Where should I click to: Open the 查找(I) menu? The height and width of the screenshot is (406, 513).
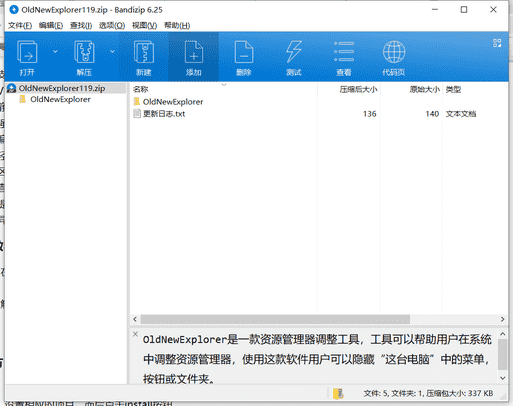[81, 25]
